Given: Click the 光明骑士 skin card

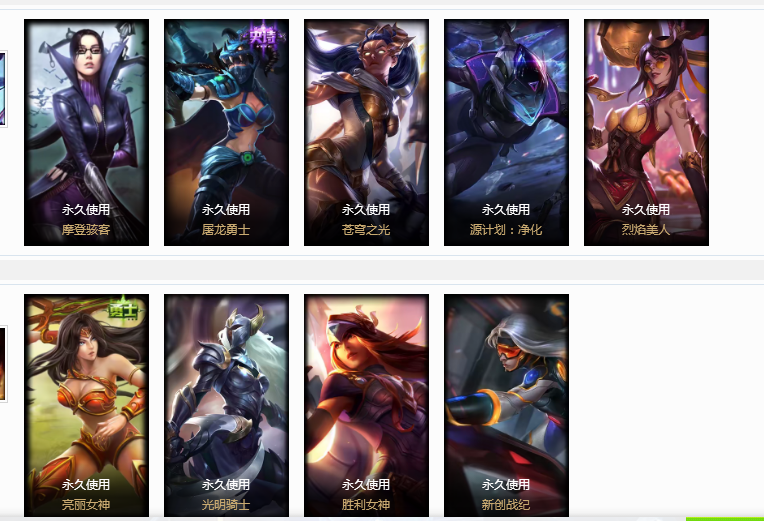Looking at the screenshot, I should pyautogui.click(x=227, y=405).
